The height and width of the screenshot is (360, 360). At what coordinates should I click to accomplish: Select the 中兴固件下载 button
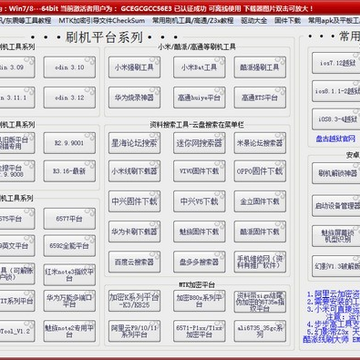134,201
